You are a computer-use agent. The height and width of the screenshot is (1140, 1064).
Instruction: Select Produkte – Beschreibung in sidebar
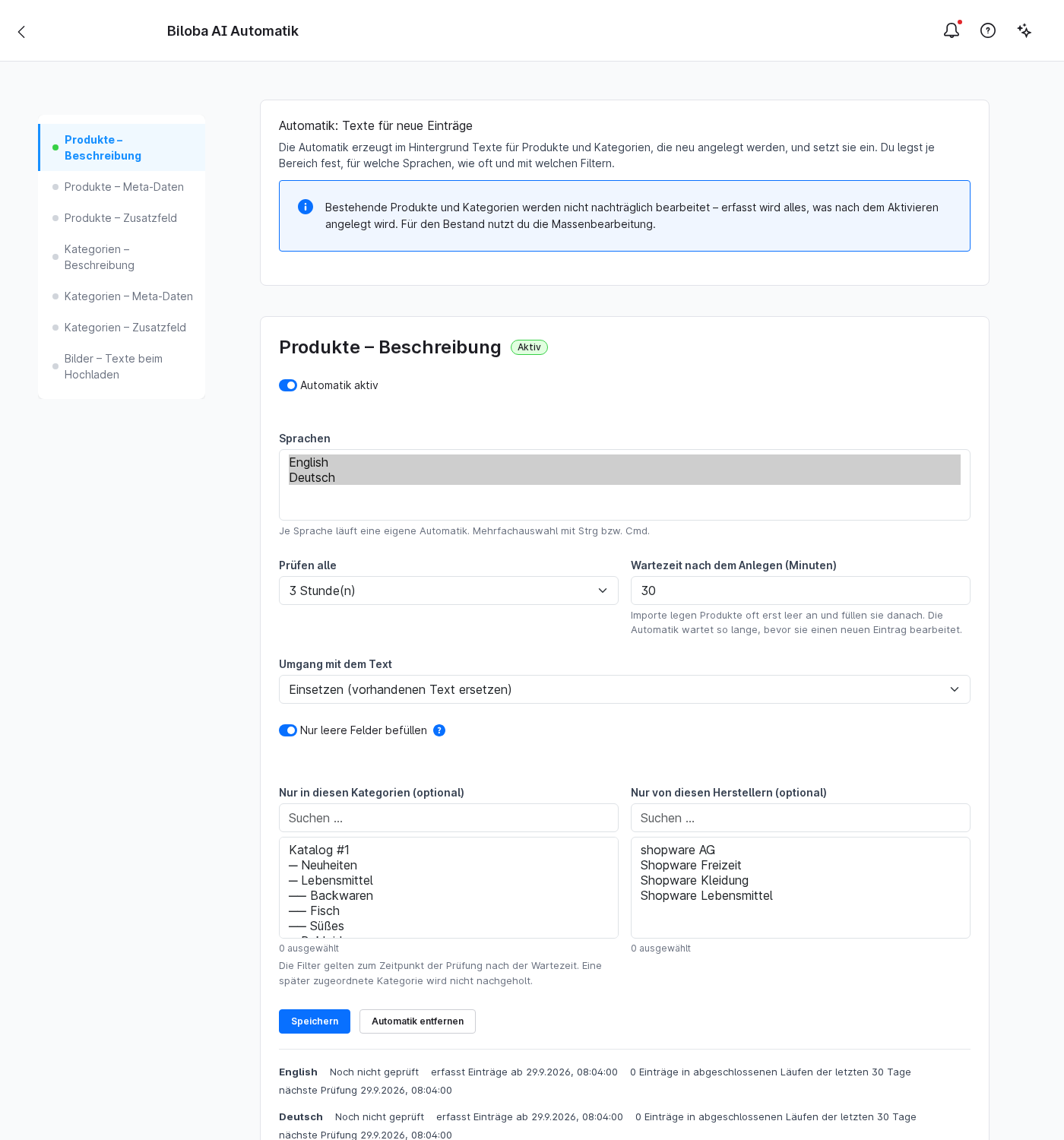[x=122, y=147]
